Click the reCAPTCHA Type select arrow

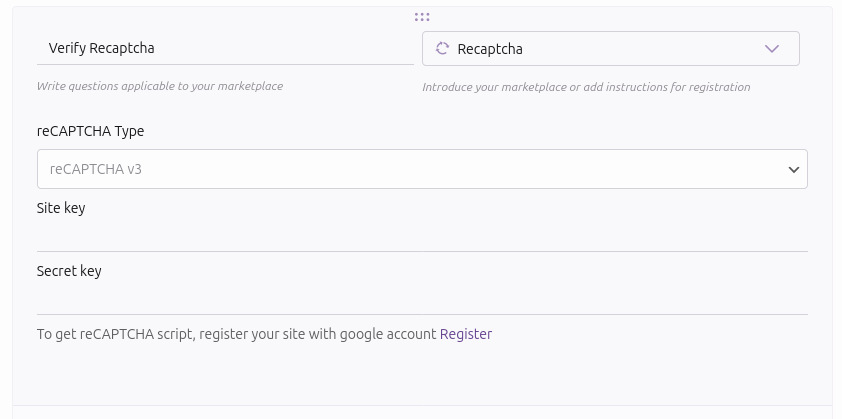tap(794, 170)
